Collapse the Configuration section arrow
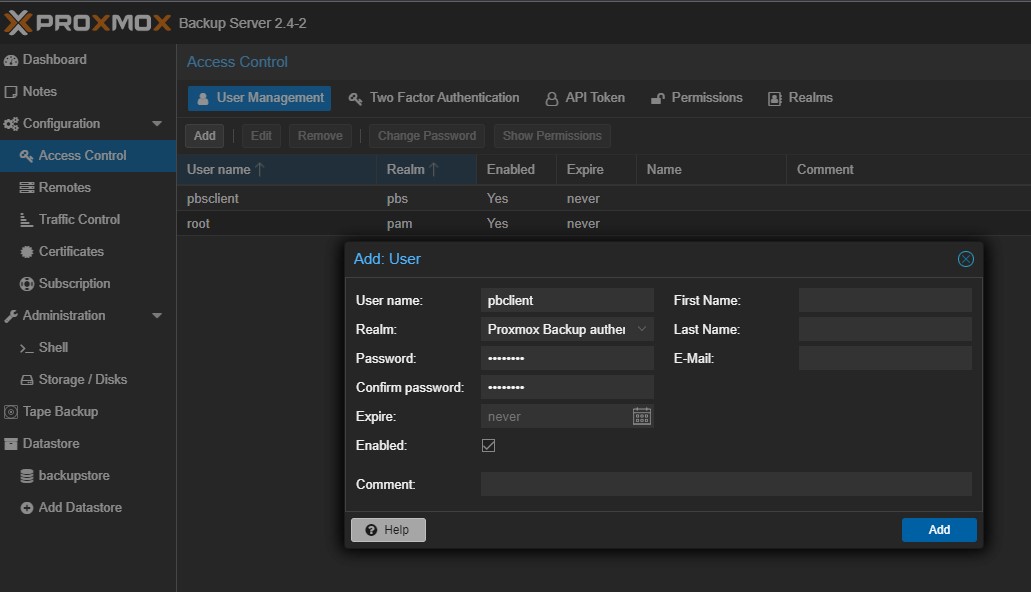This screenshot has height=592, width=1031. tap(157, 124)
